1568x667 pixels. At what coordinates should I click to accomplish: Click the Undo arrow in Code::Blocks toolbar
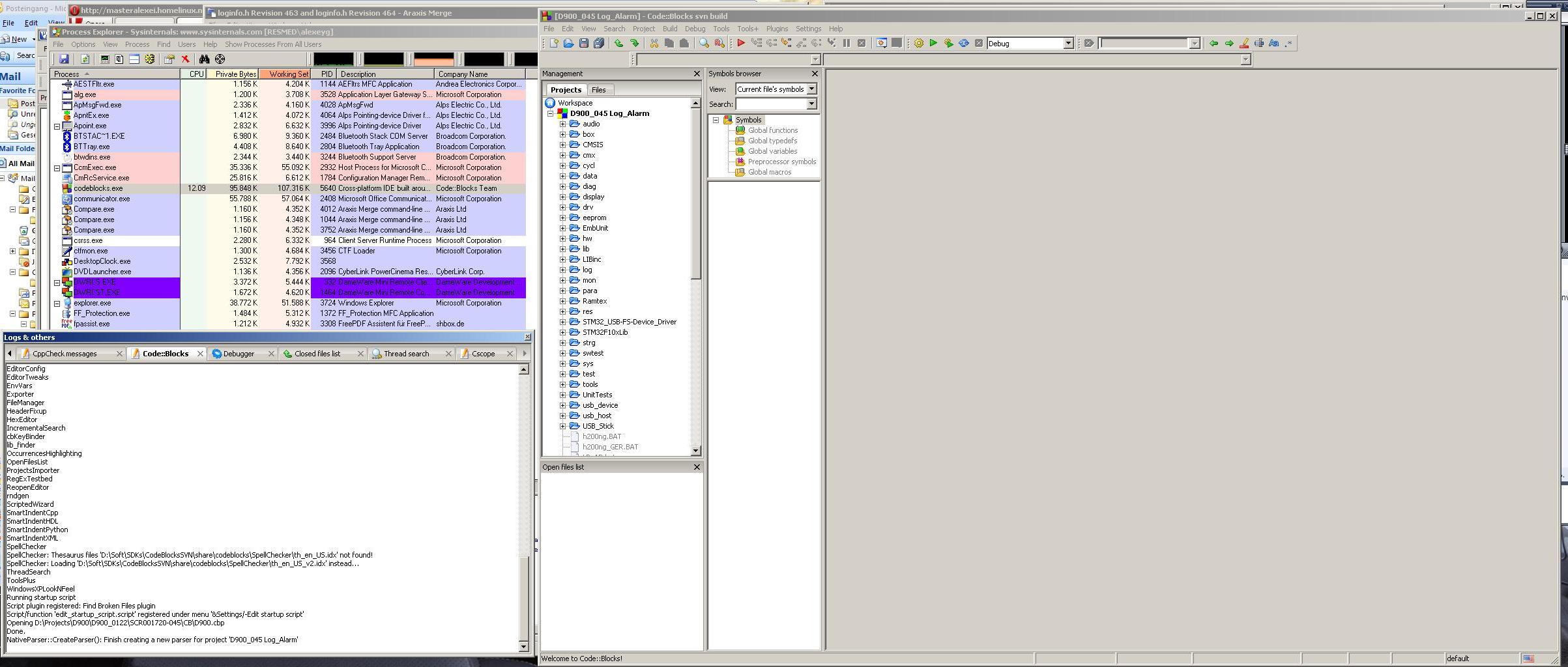(x=618, y=44)
